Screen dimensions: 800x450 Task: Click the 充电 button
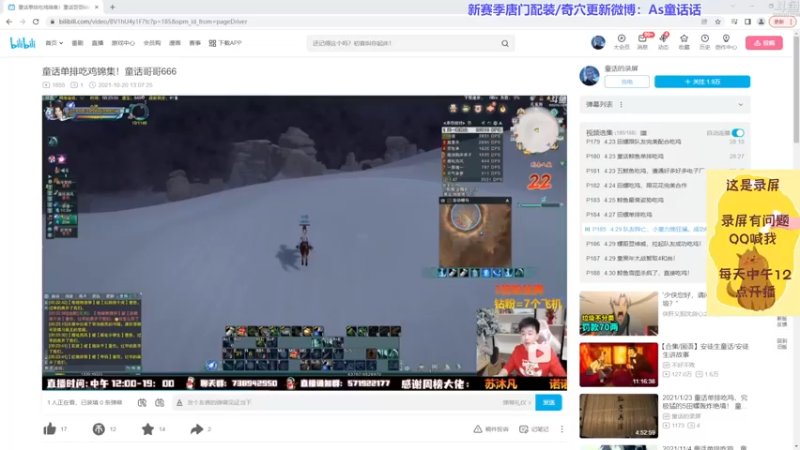[627, 82]
